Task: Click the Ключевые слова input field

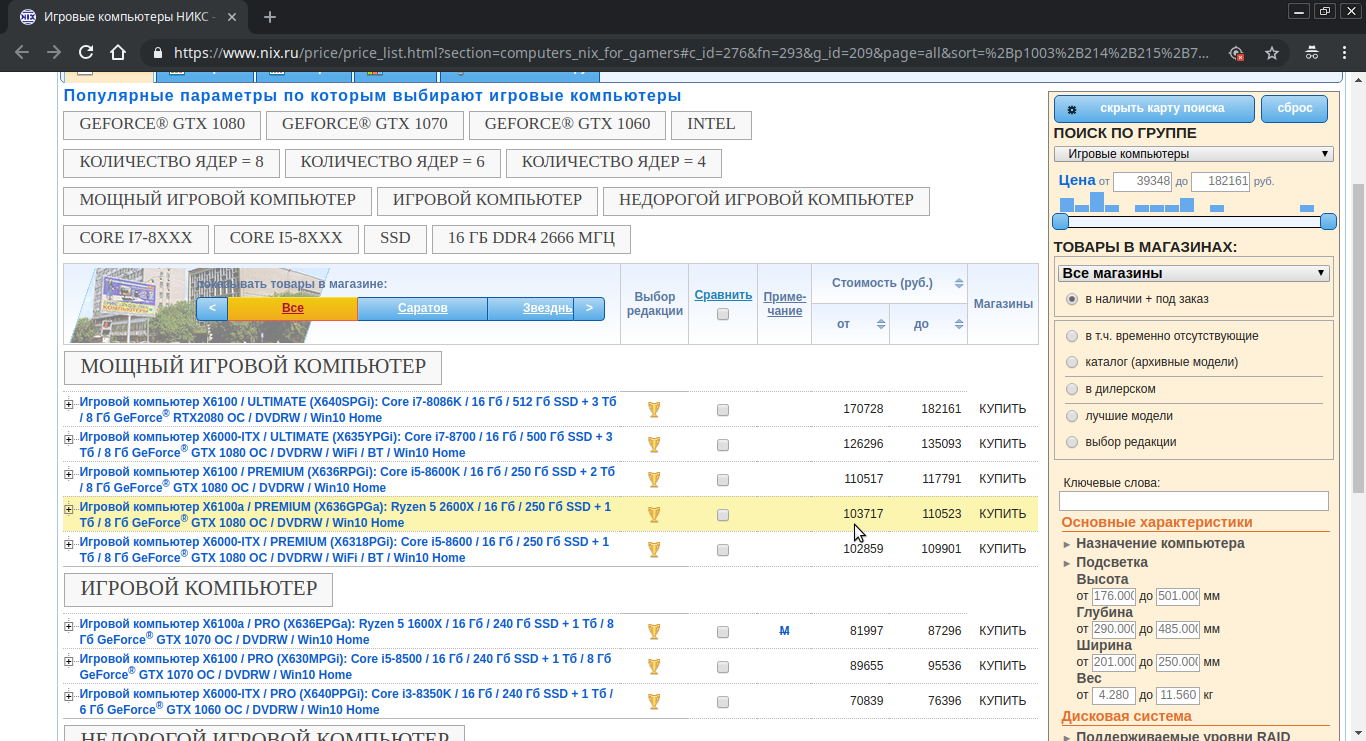Action: click(1194, 501)
